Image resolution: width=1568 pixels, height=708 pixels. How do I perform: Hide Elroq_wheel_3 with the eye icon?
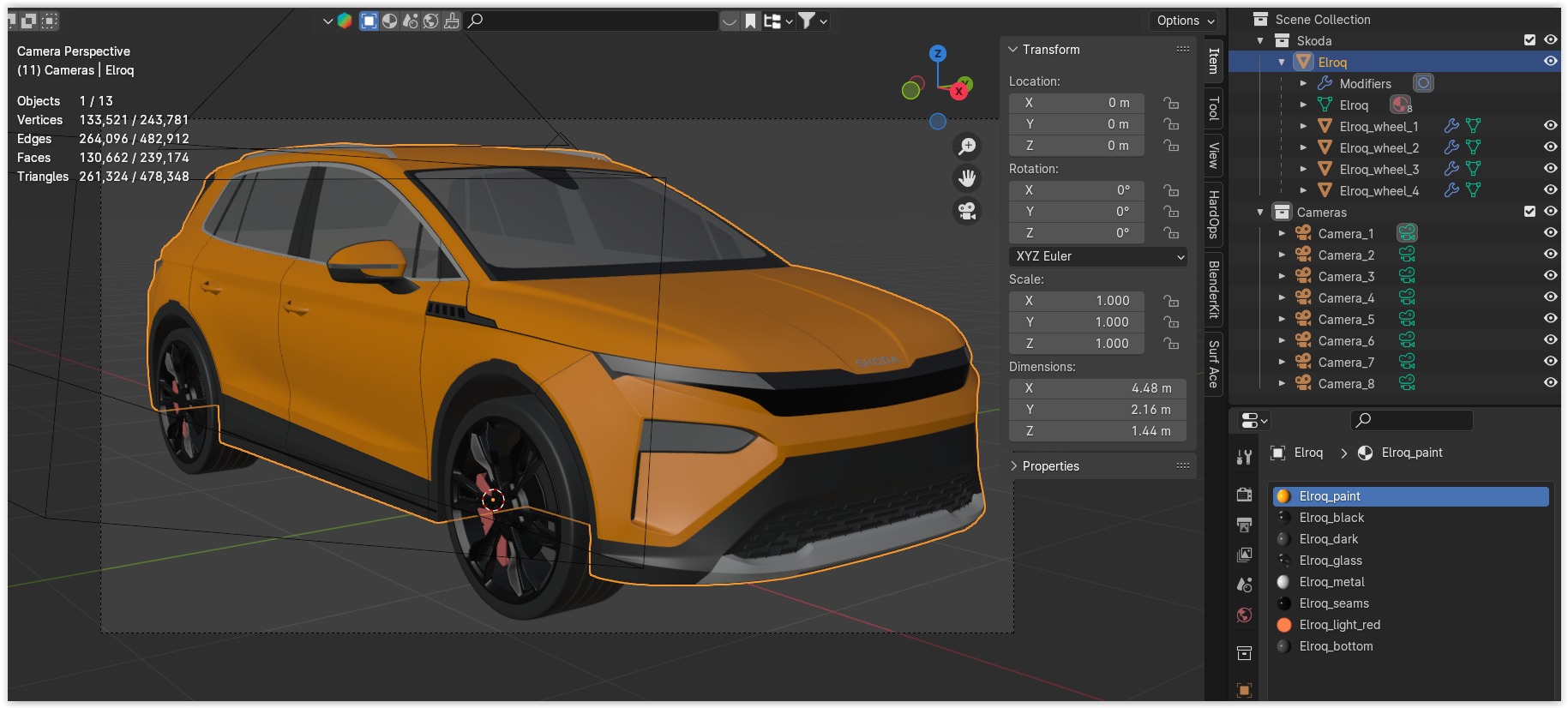pos(1550,169)
